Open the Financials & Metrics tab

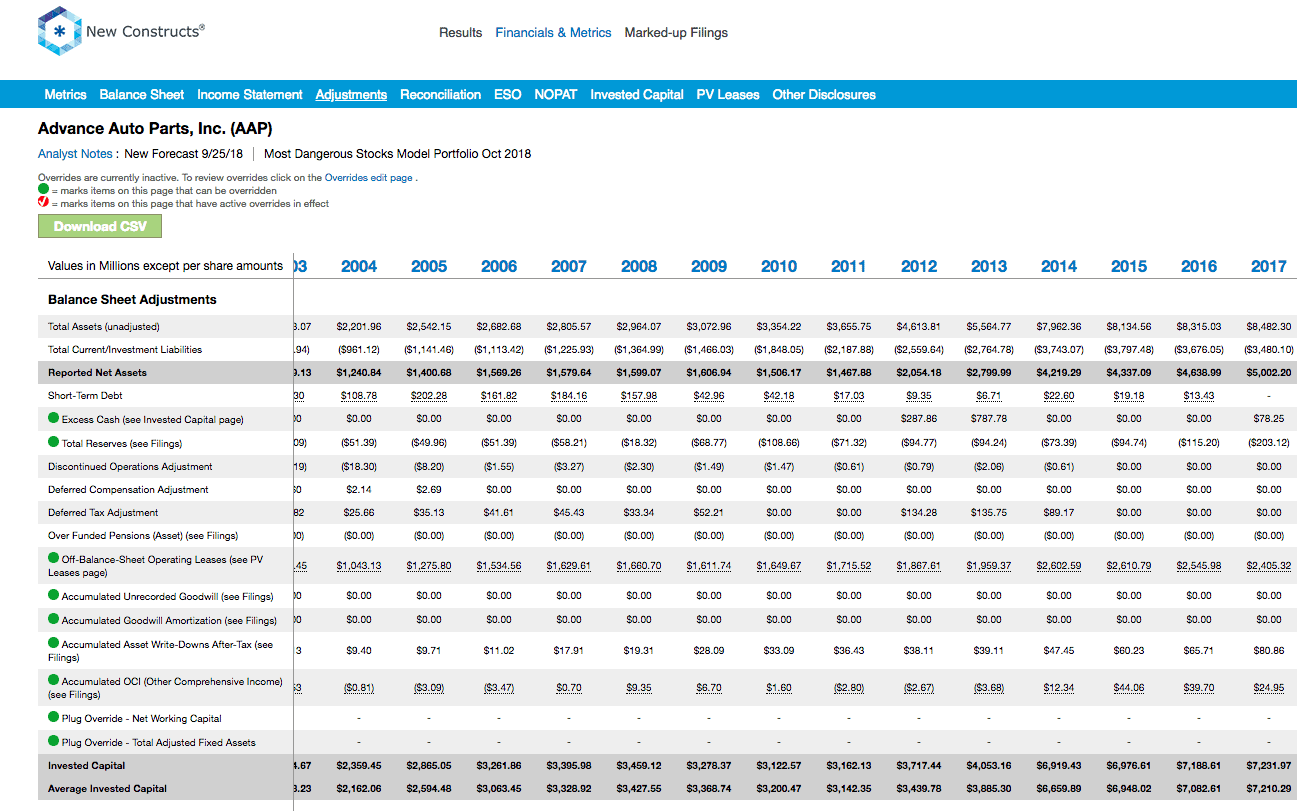(553, 33)
